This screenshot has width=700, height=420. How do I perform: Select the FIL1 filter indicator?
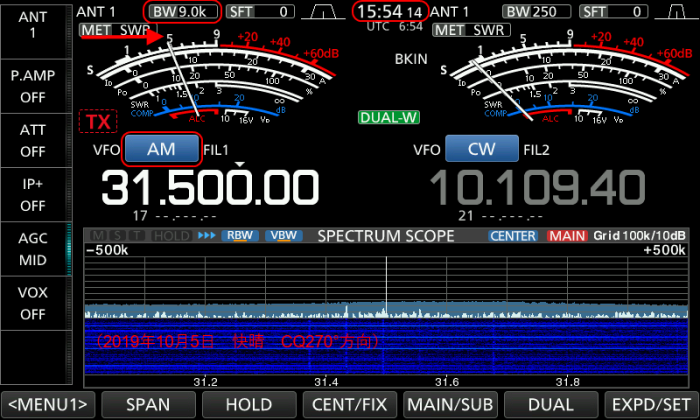point(216,150)
